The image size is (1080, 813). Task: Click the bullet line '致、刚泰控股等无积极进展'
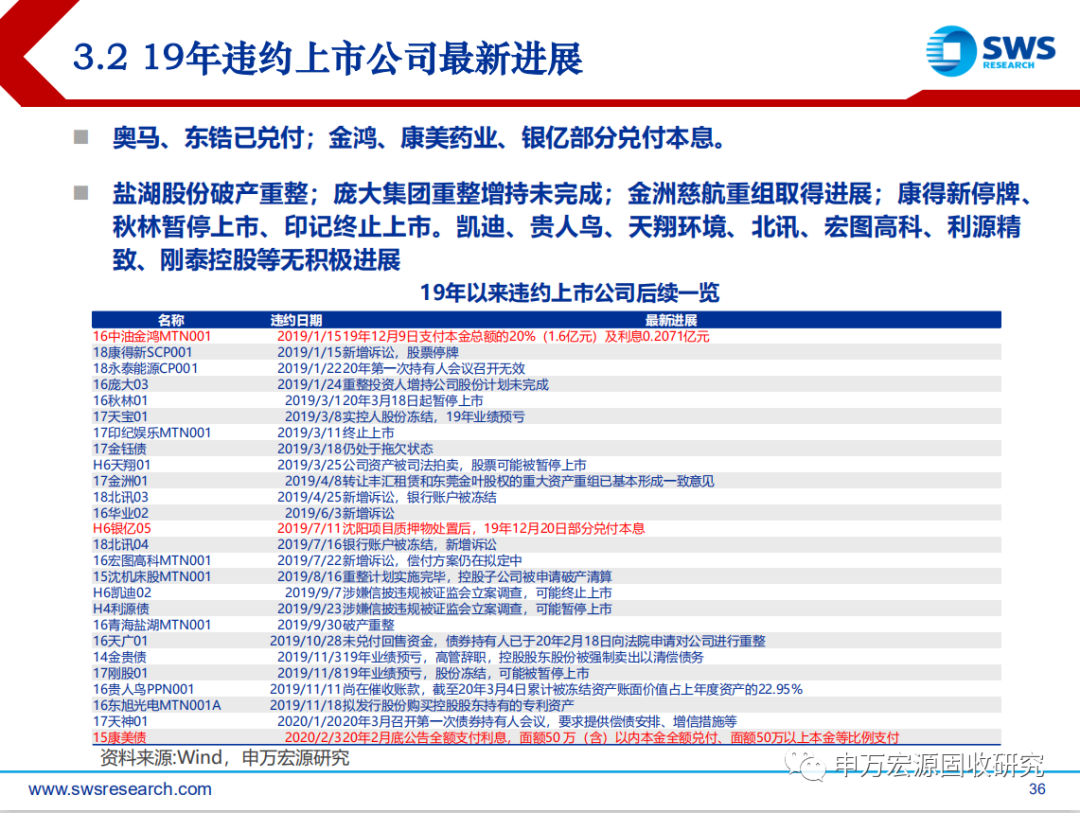pos(256,260)
